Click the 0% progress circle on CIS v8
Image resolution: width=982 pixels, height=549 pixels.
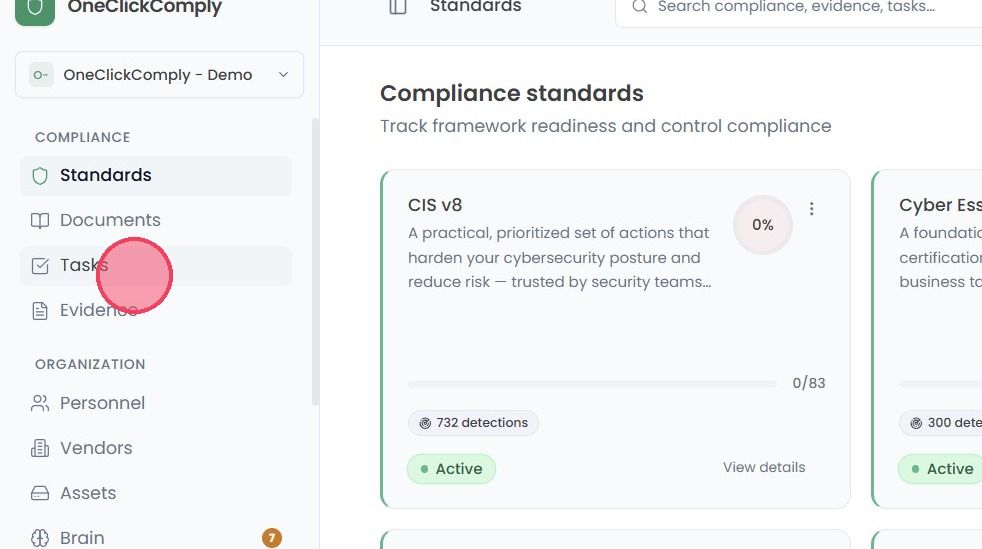point(763,225)
